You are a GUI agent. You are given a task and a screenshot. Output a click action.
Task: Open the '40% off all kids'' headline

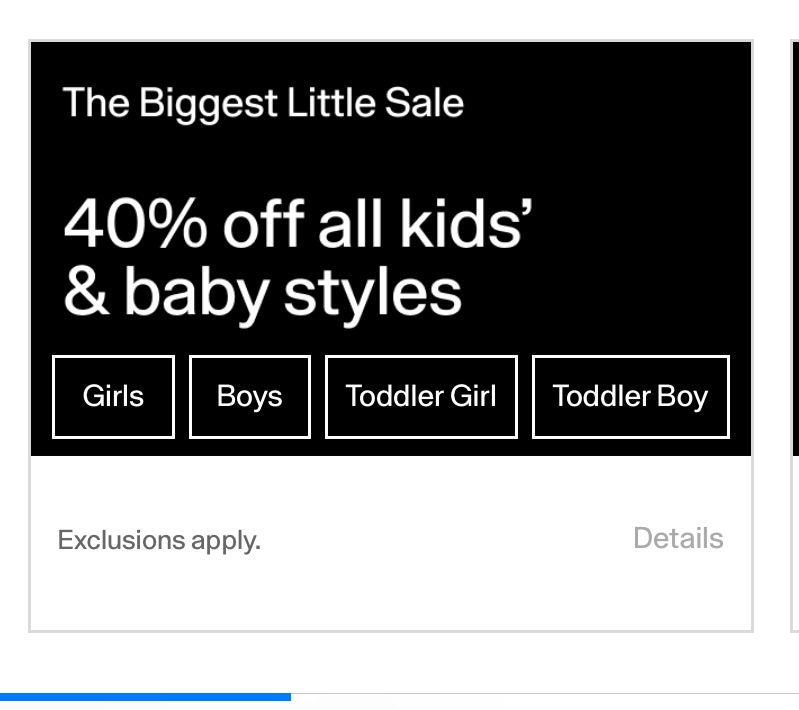pos(298,224)
